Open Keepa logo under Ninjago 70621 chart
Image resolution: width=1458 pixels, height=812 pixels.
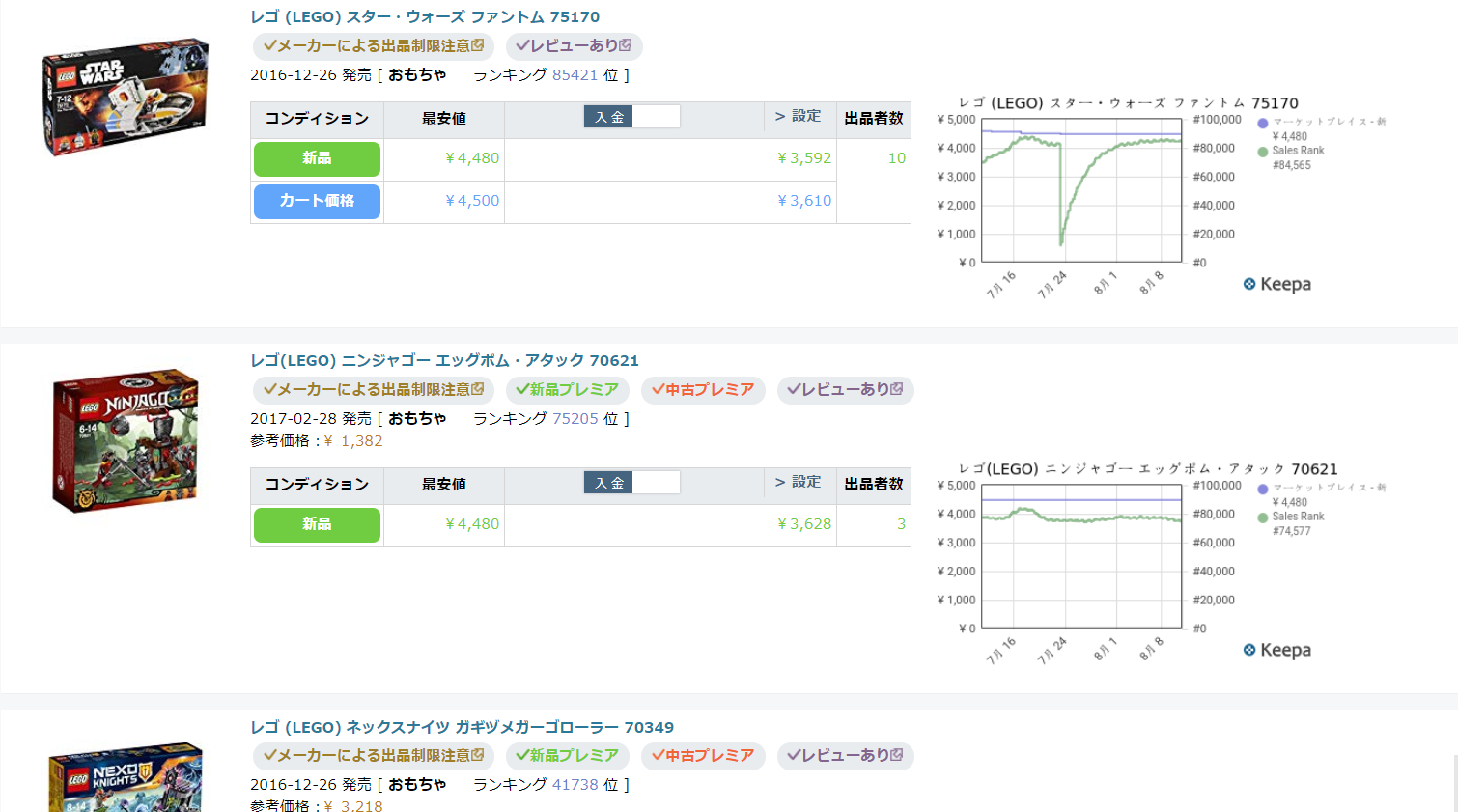tap(1276, 650)
